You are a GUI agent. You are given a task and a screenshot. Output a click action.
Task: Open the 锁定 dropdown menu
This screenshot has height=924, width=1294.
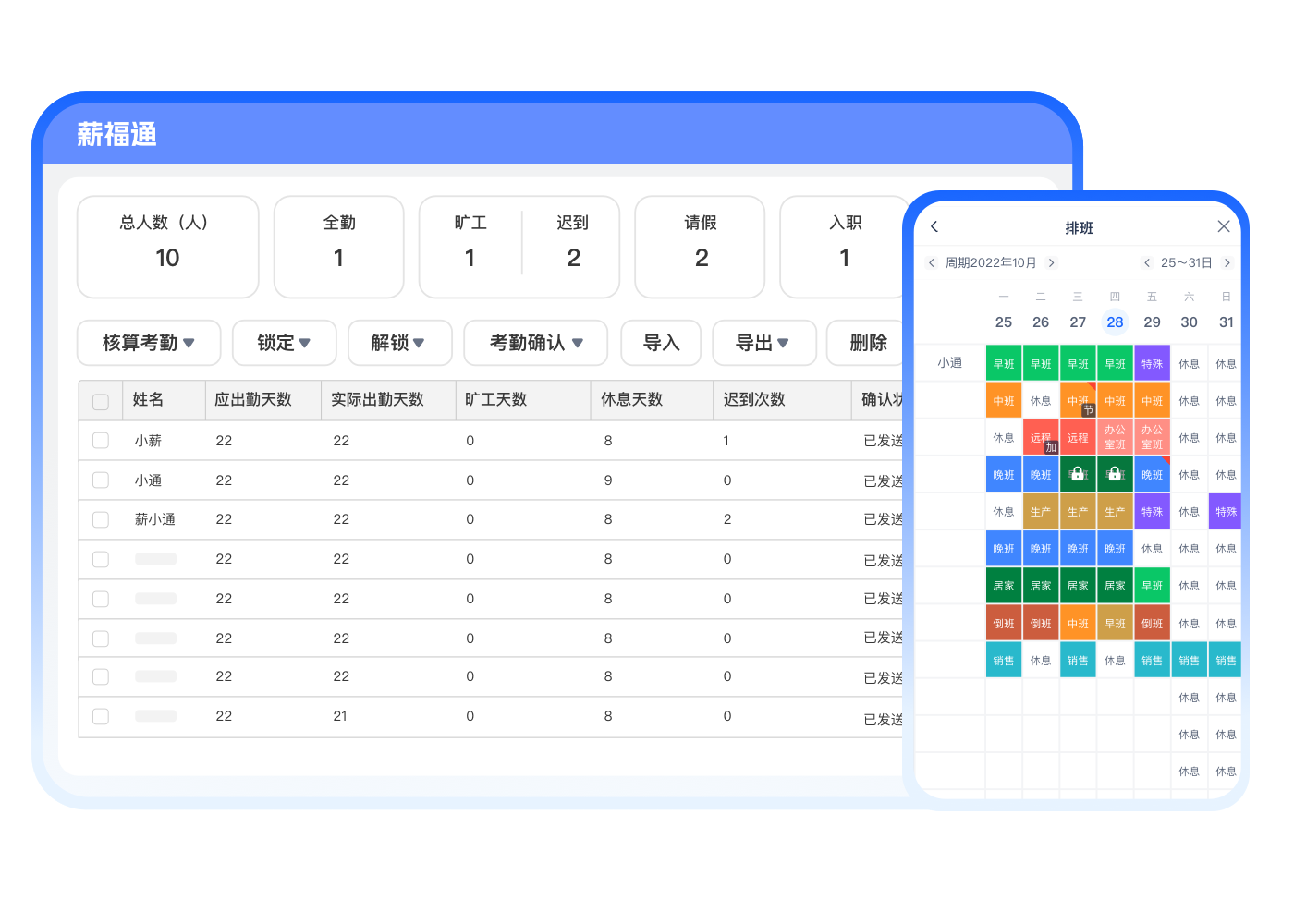tap(284, 343)
